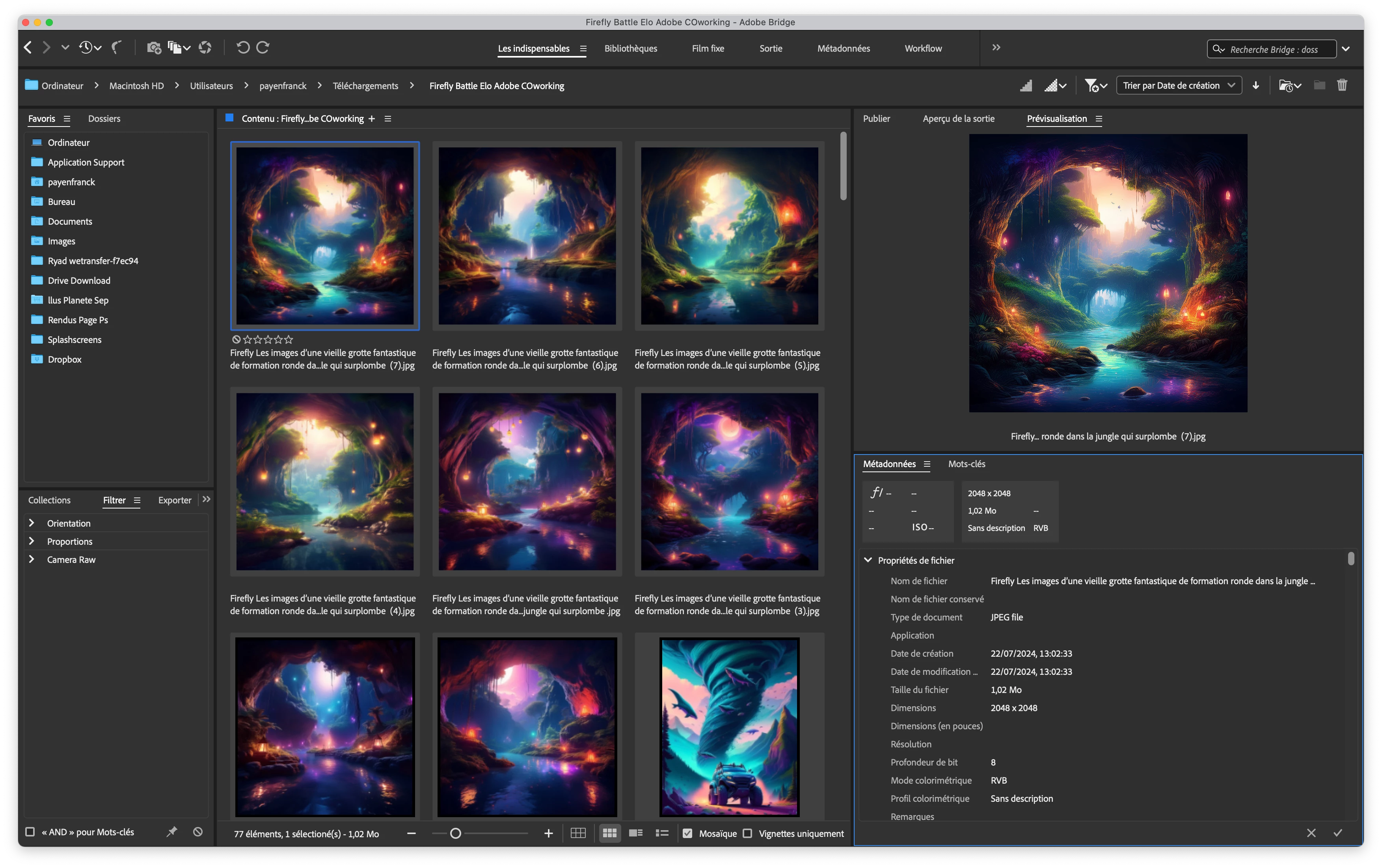Viewport: 1382px width, 868px height.
Task: Enable Vignettes uniquement checkbox
Action: tap(747, 834)
